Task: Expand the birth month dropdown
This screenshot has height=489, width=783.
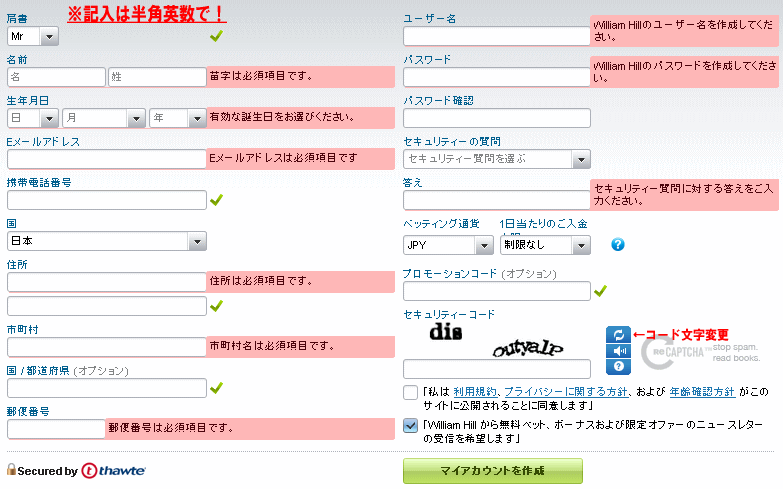Action: (105, 118)
